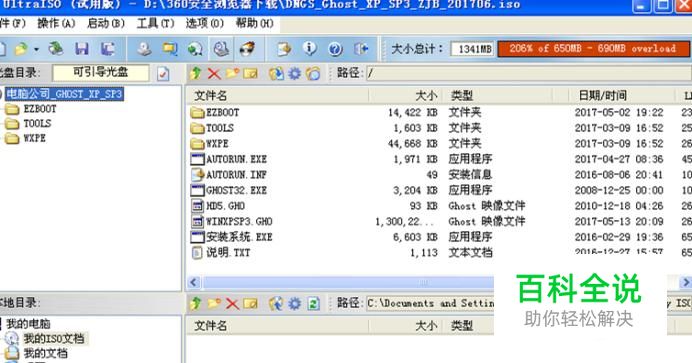
Task: Click the Burn CD/DVD Image flame icon
Action: click(x=247, y=49)
